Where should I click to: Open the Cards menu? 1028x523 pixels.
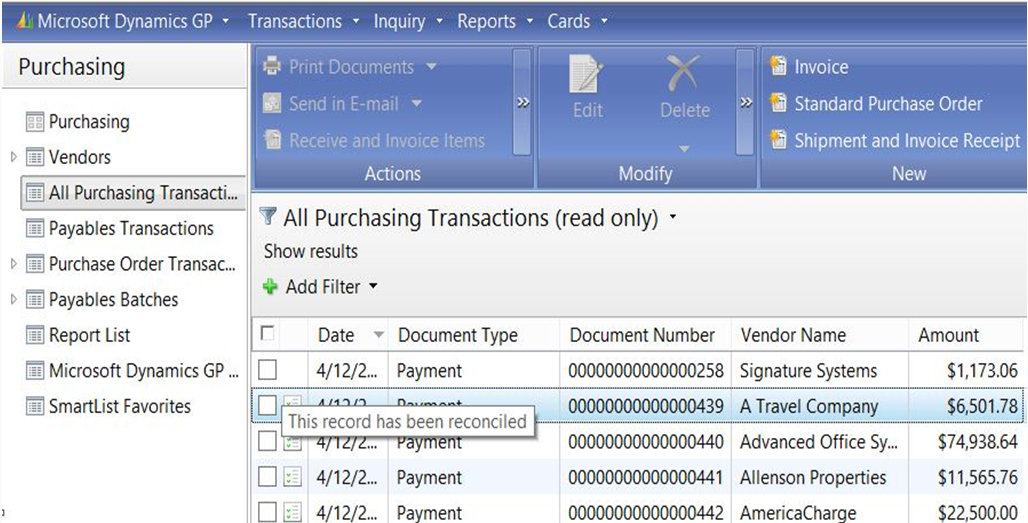pos(577,21)
